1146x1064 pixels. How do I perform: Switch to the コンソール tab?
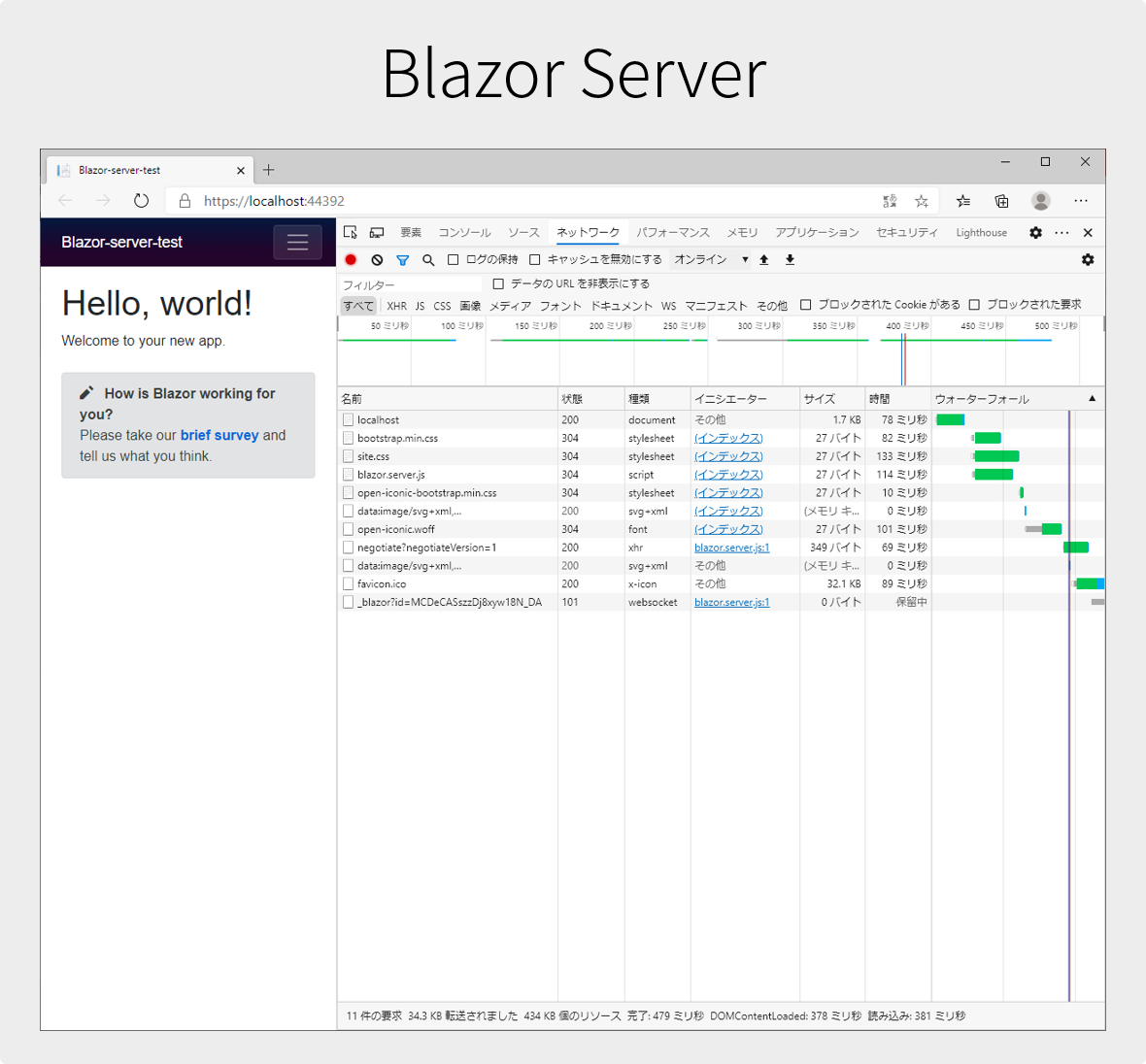coord(465,232)
